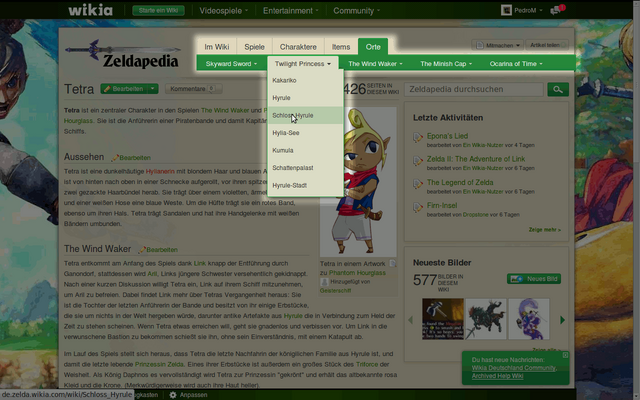640x400 pixels.
Task: Open notifications speech bubble icon
Action: [x=556, y=11]
